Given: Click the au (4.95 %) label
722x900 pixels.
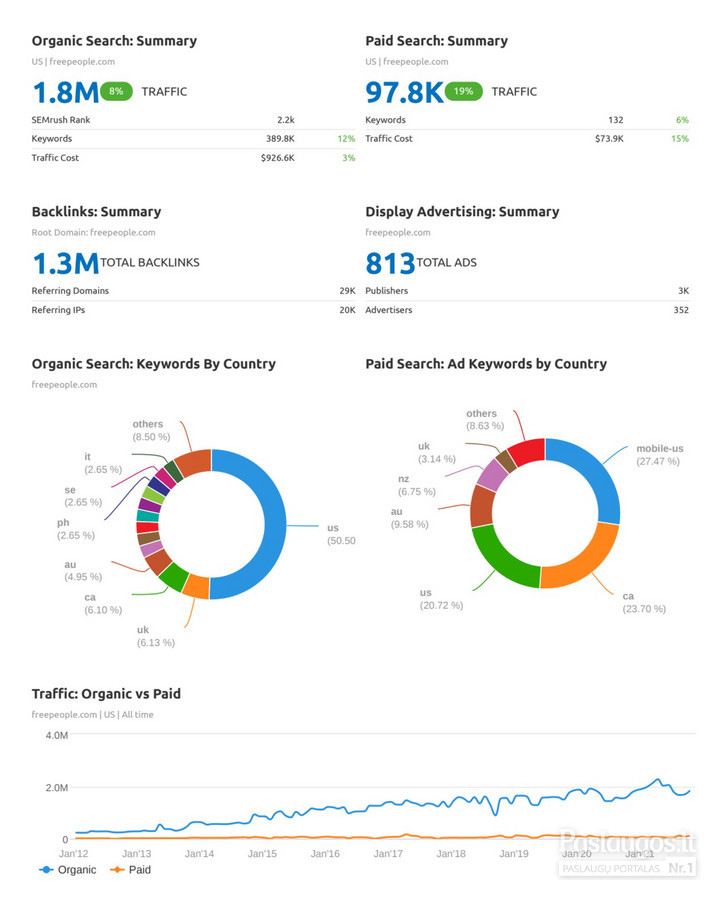Looking at the screenshot, I should click(x=83, y=571).
